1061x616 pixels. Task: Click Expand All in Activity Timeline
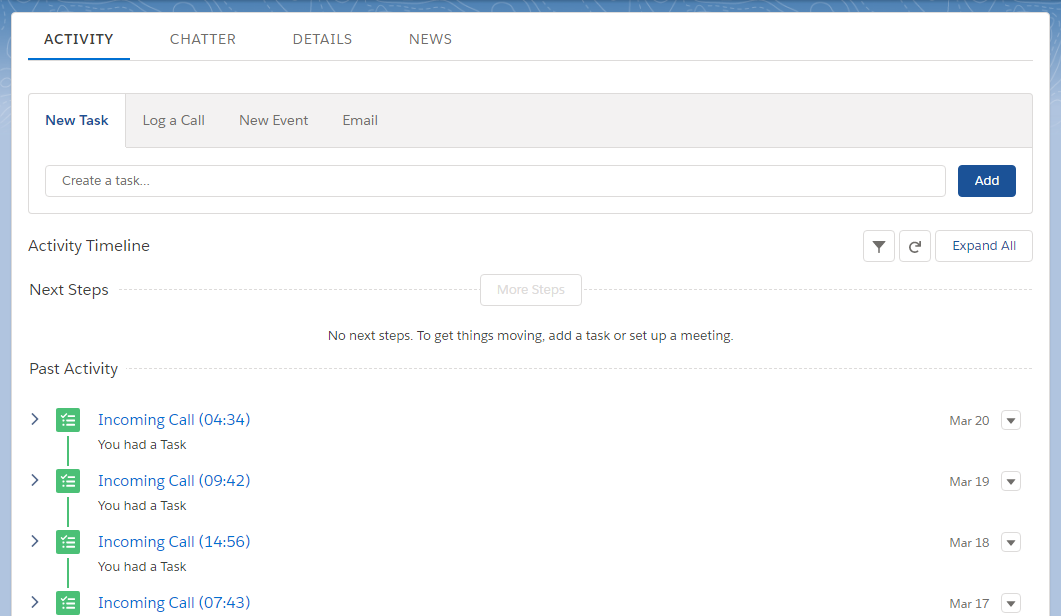984,246
